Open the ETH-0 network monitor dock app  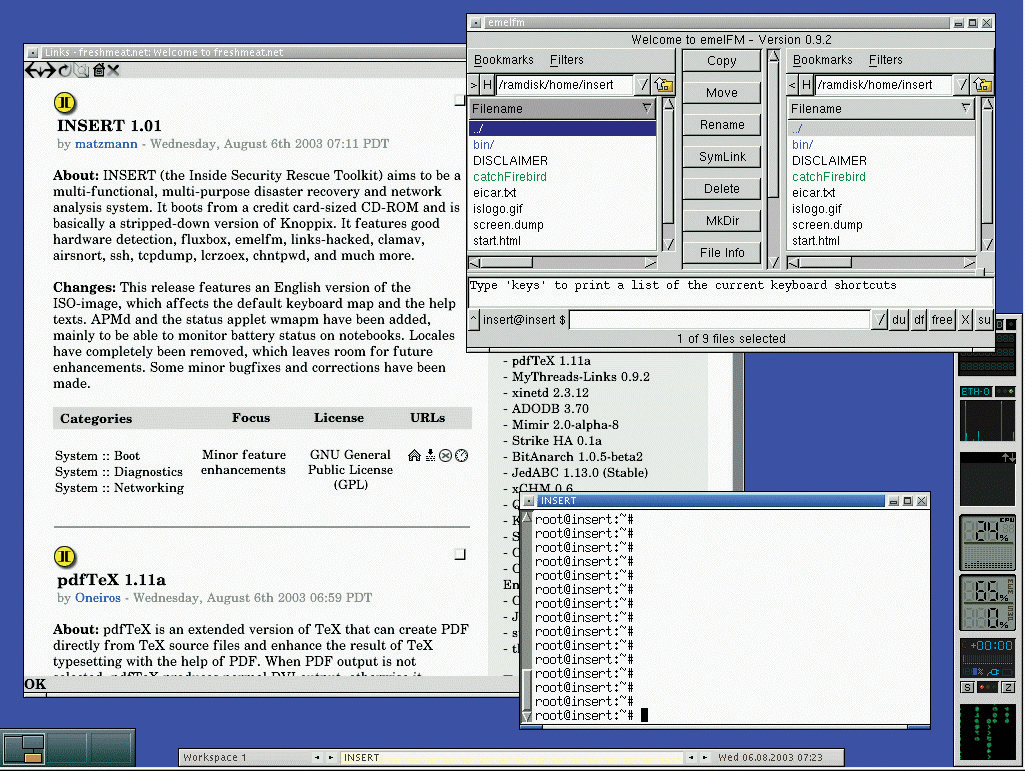click(988, 414)
